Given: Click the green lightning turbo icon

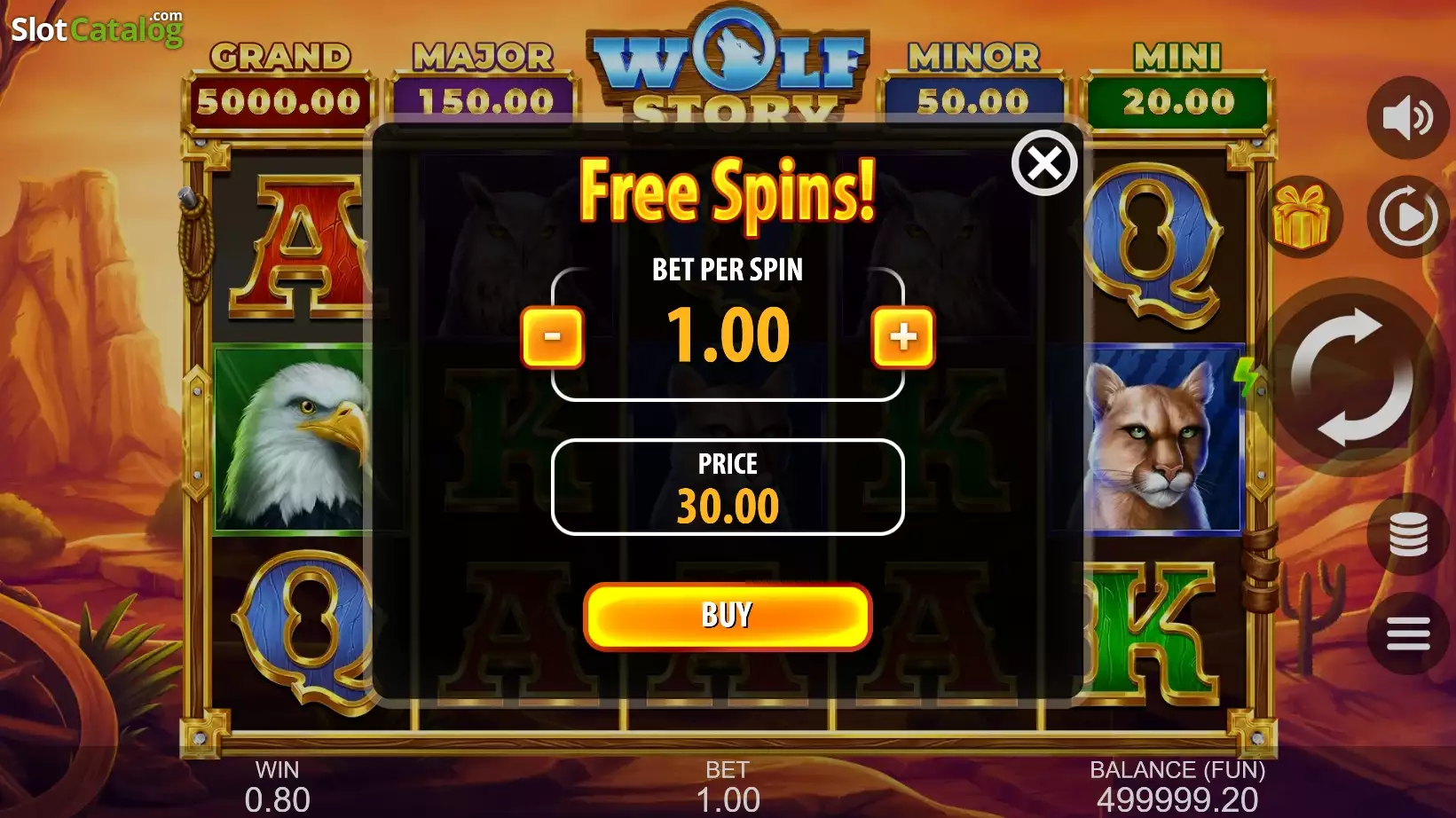Looking at the screenshot, I should coord(1247,377).
